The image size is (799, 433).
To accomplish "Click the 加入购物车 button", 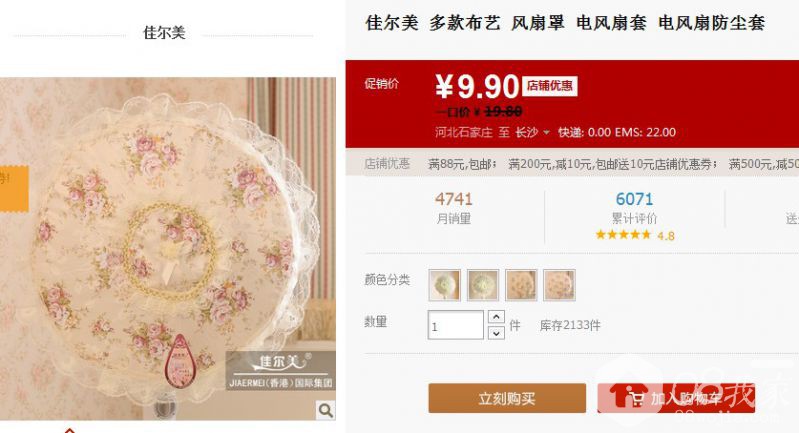I will tap(676, 398).
